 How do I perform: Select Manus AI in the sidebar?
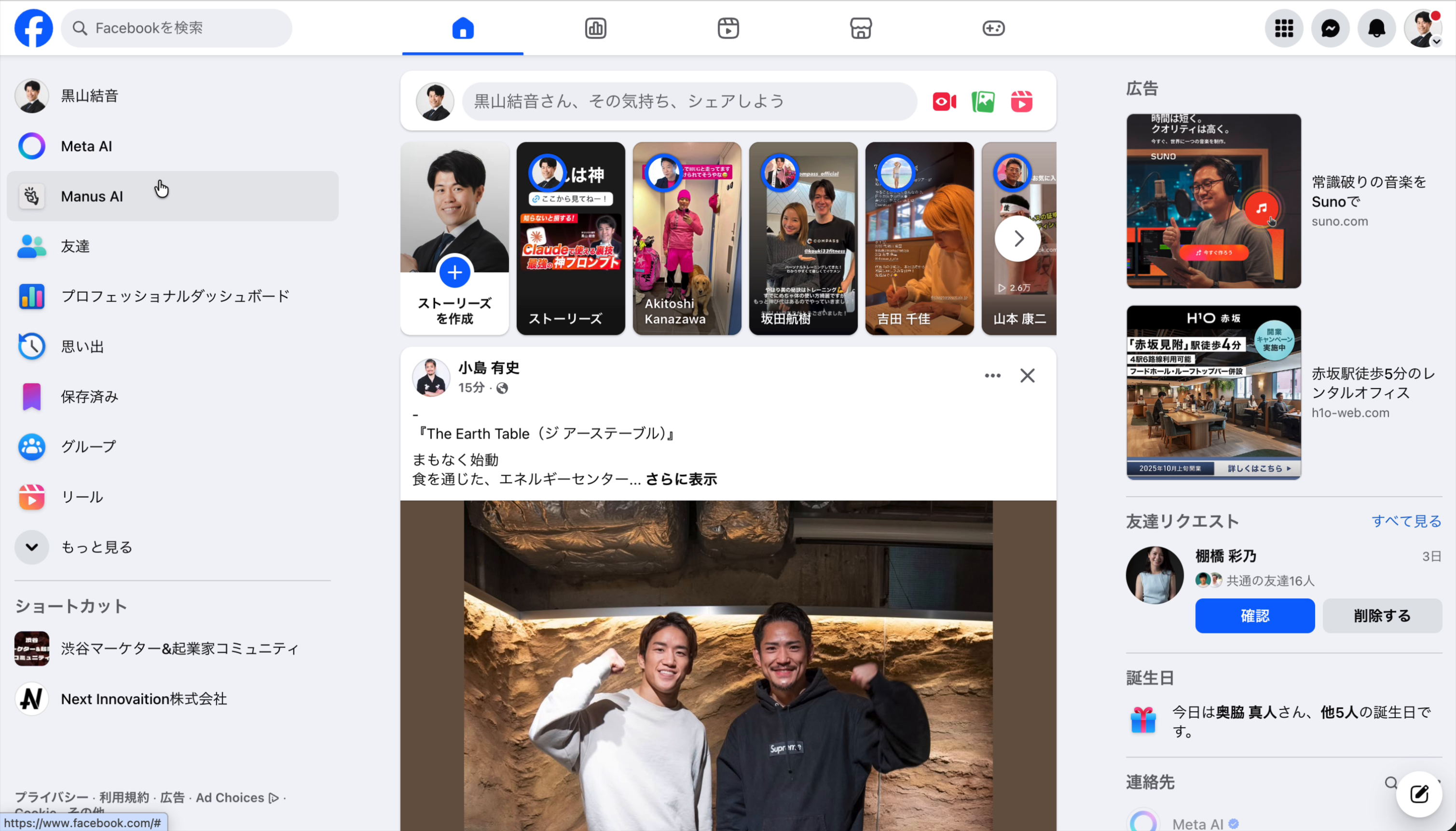tap(92, 196)
